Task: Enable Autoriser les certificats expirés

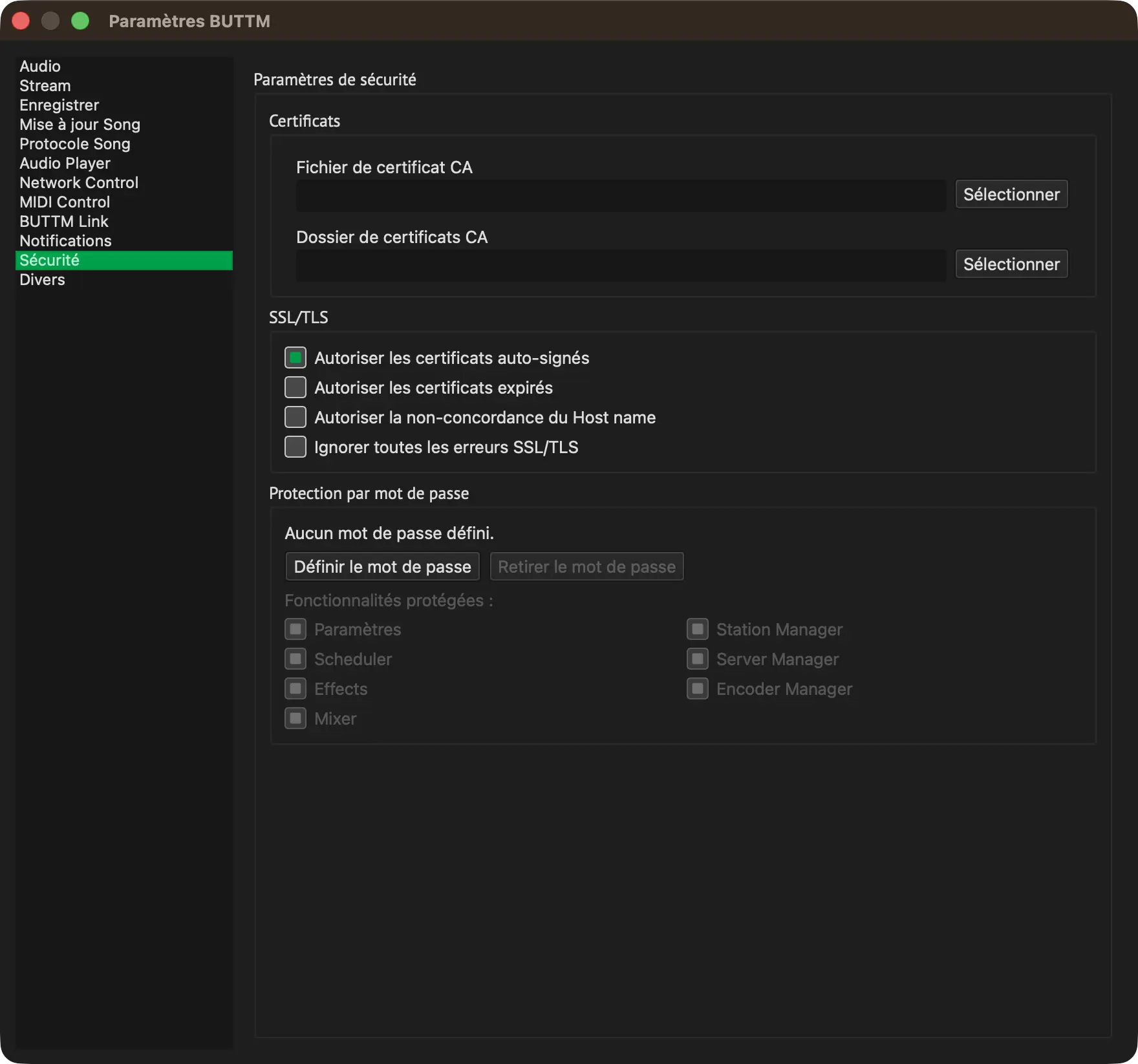Action: pyautogui.click(x=295, y=387)
